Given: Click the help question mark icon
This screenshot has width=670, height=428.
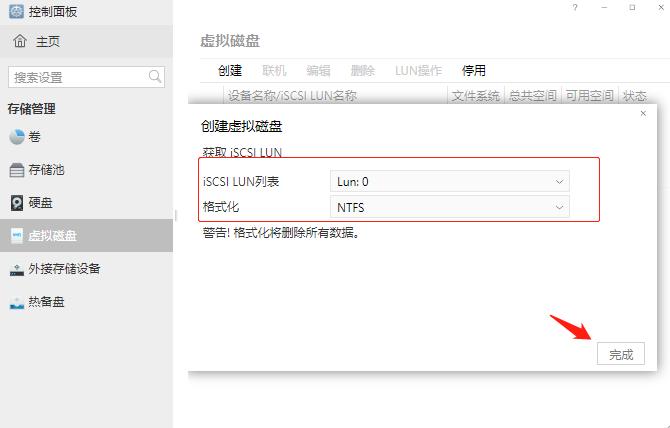Looking at the screenshot, I should point(575,7).
